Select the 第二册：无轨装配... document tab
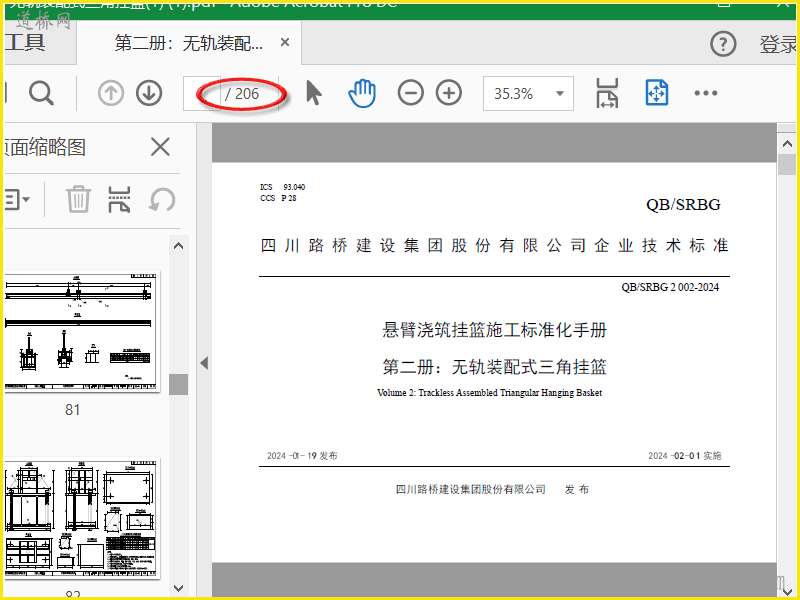Viewport: 800px width, 600px height. pyautogui.click(x=189, y=43)
